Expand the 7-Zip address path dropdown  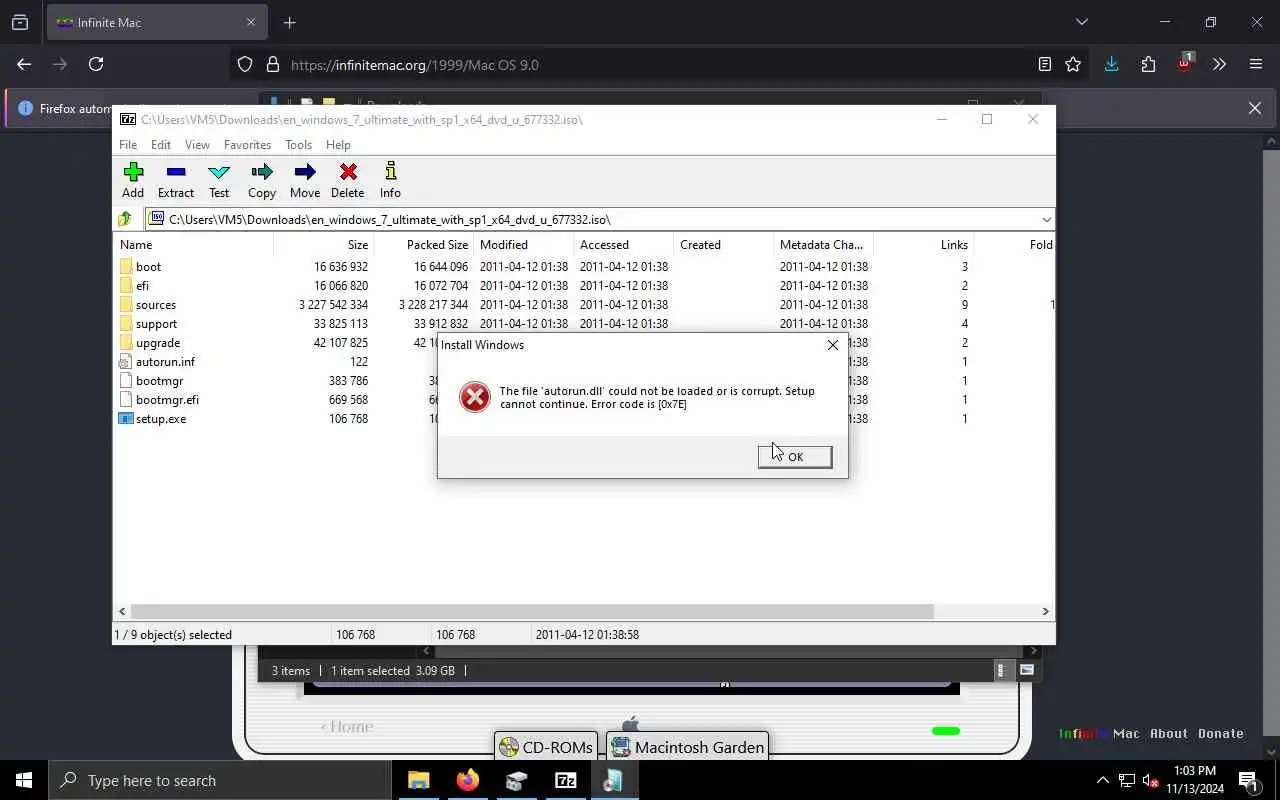1046,220
